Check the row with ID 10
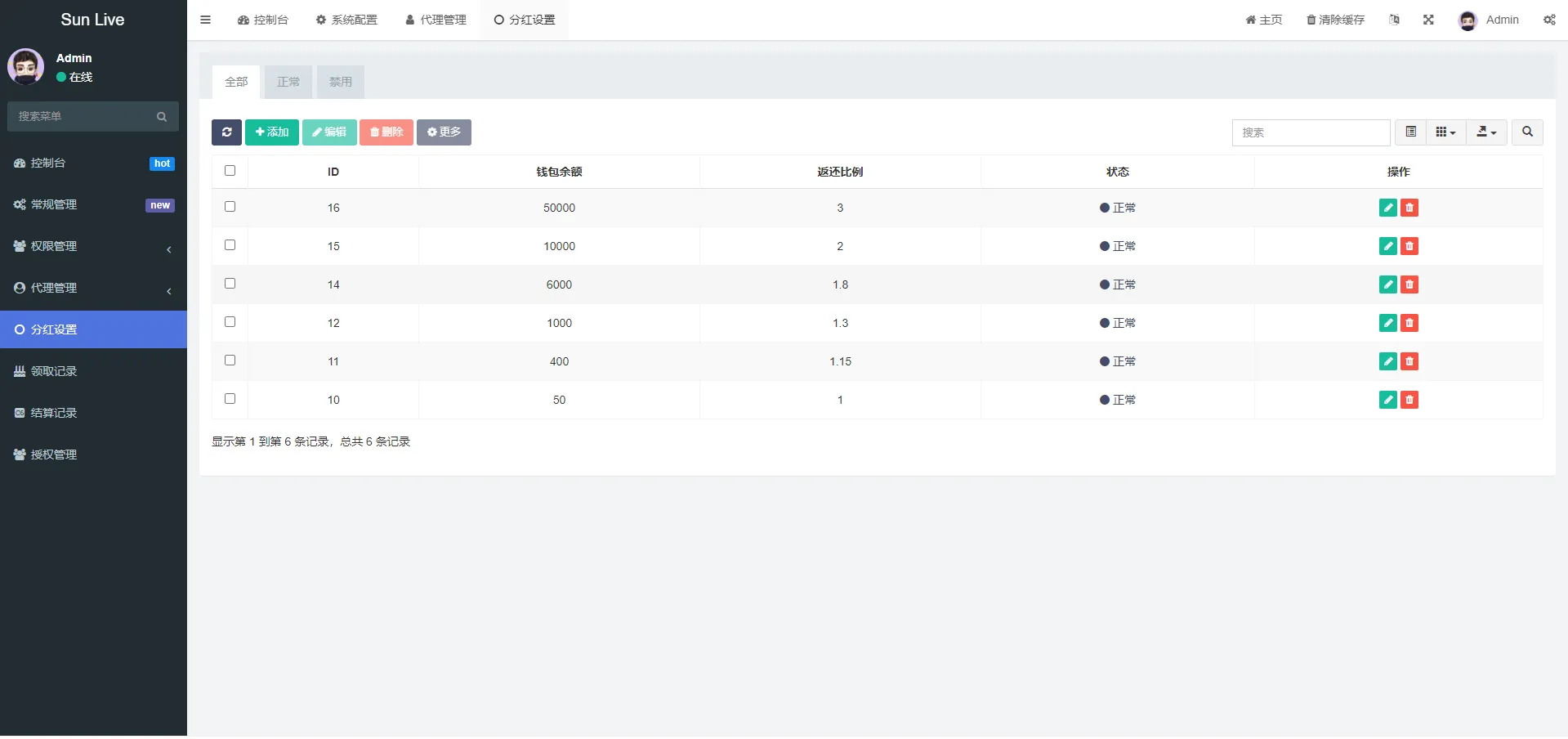 tap(230, 399)
